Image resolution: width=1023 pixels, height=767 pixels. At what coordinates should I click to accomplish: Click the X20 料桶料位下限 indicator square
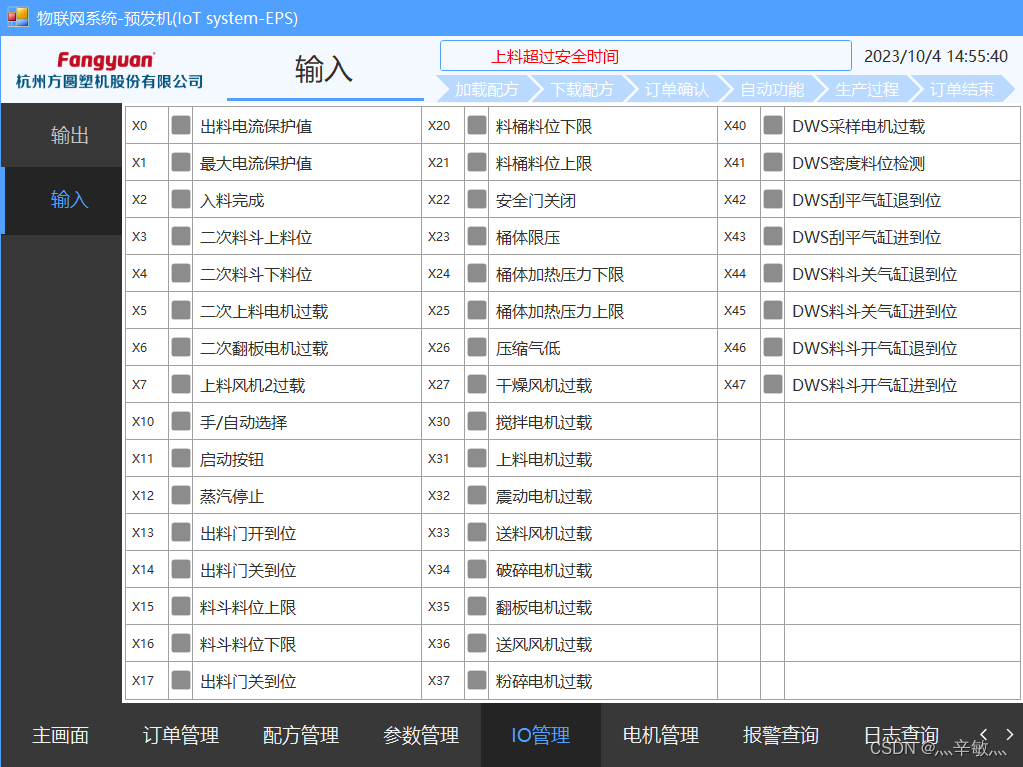click(x=477, y=125)
